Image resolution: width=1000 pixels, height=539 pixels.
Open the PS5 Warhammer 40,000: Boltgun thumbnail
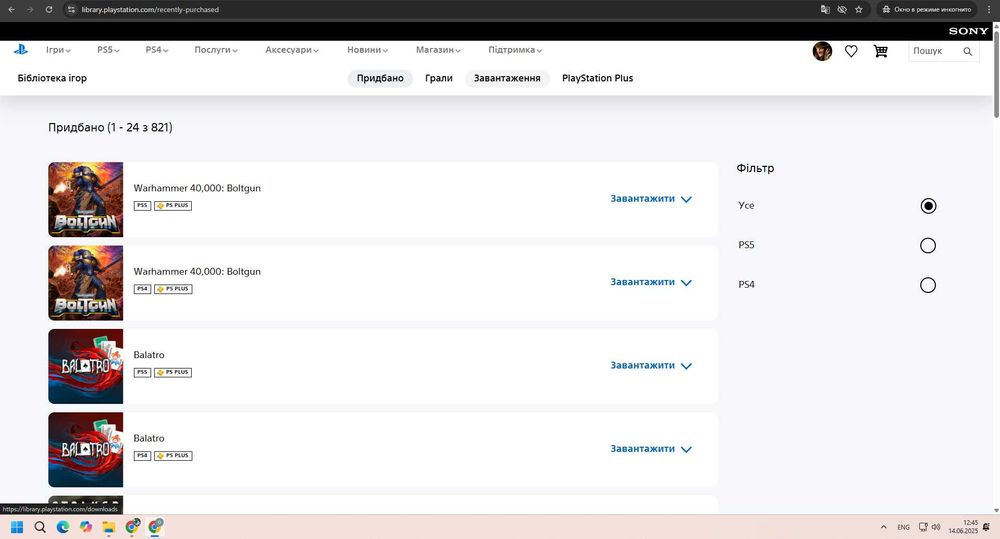(x=85, y=200)
